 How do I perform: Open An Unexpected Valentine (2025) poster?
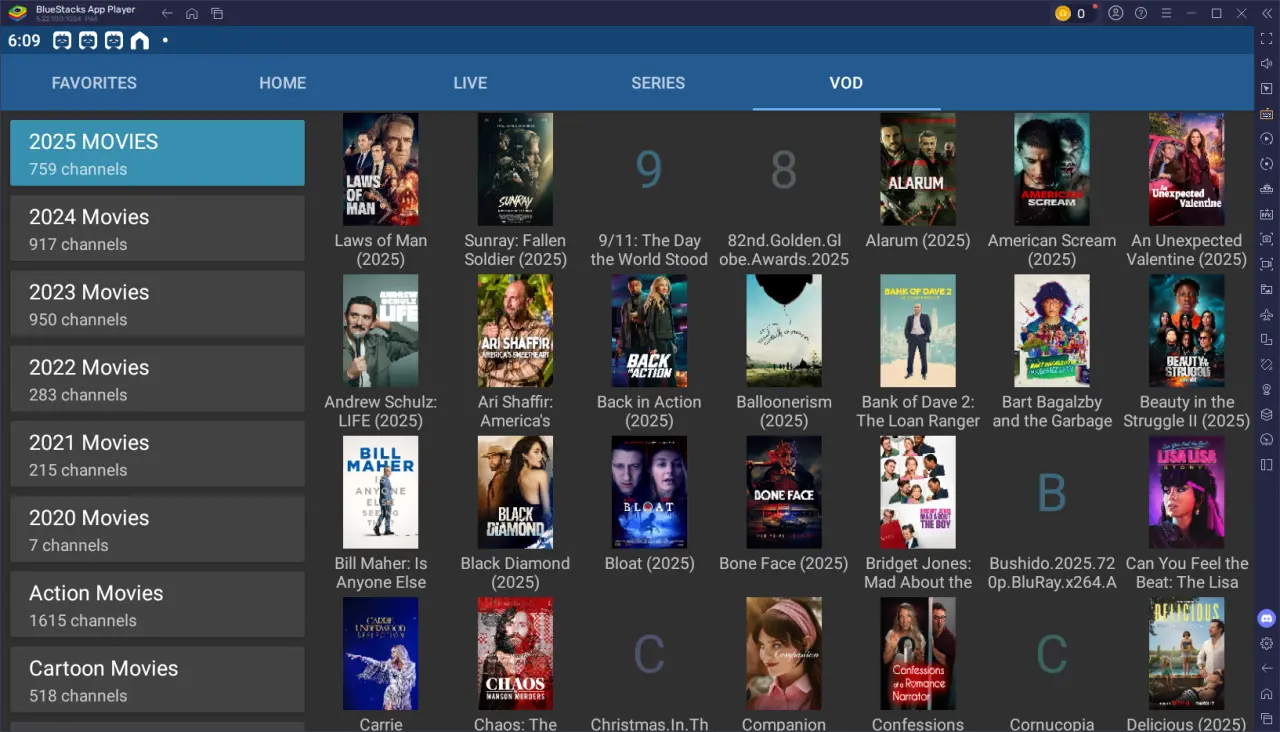point(1187,169)
